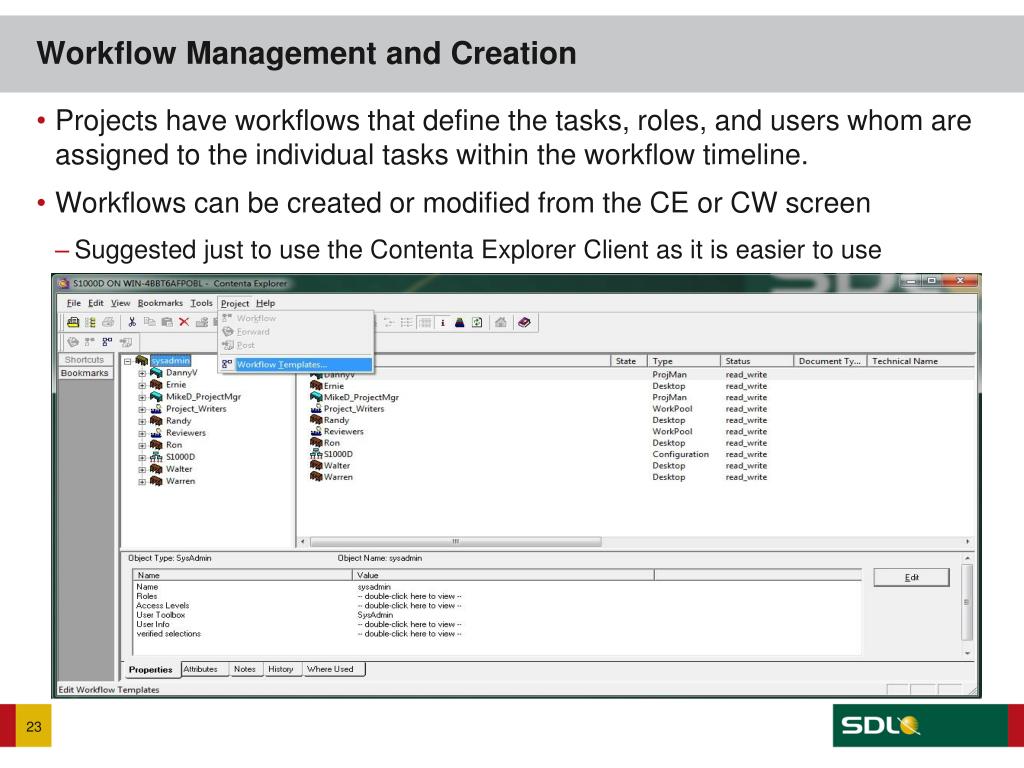The image size is (1024, 768).
Task: Click the 'Access Levels' property row
Action: pyautogui.click(x=496, y=605)
